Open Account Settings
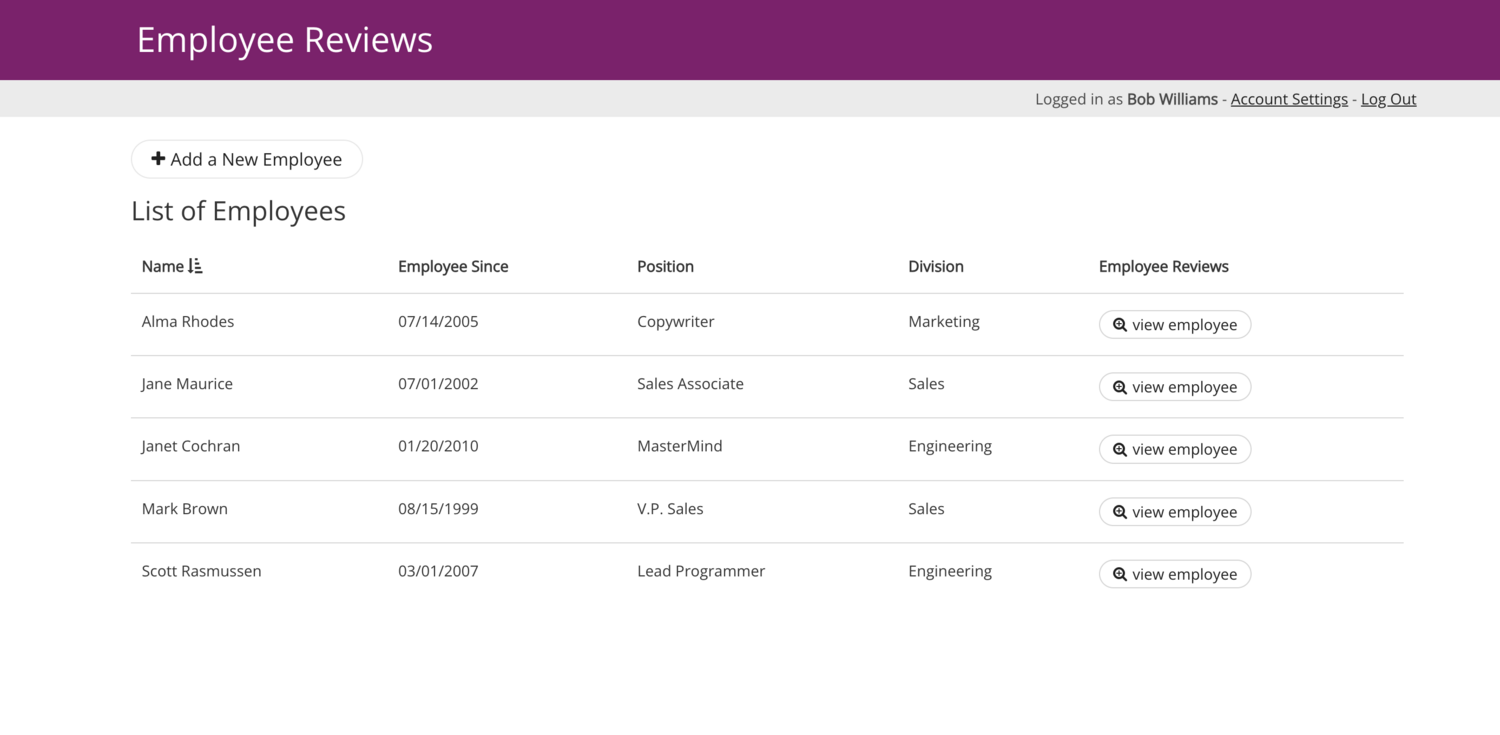The height and width of the screenshot is (735, 1500). [1289, 98]
